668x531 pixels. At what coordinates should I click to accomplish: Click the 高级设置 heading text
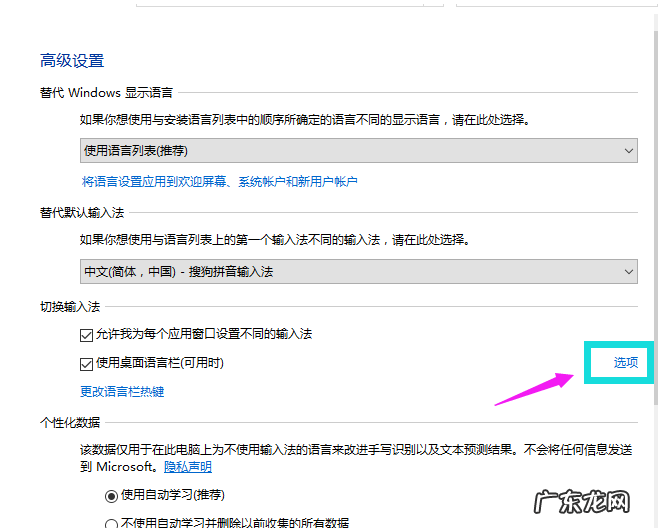pos(72,61)
